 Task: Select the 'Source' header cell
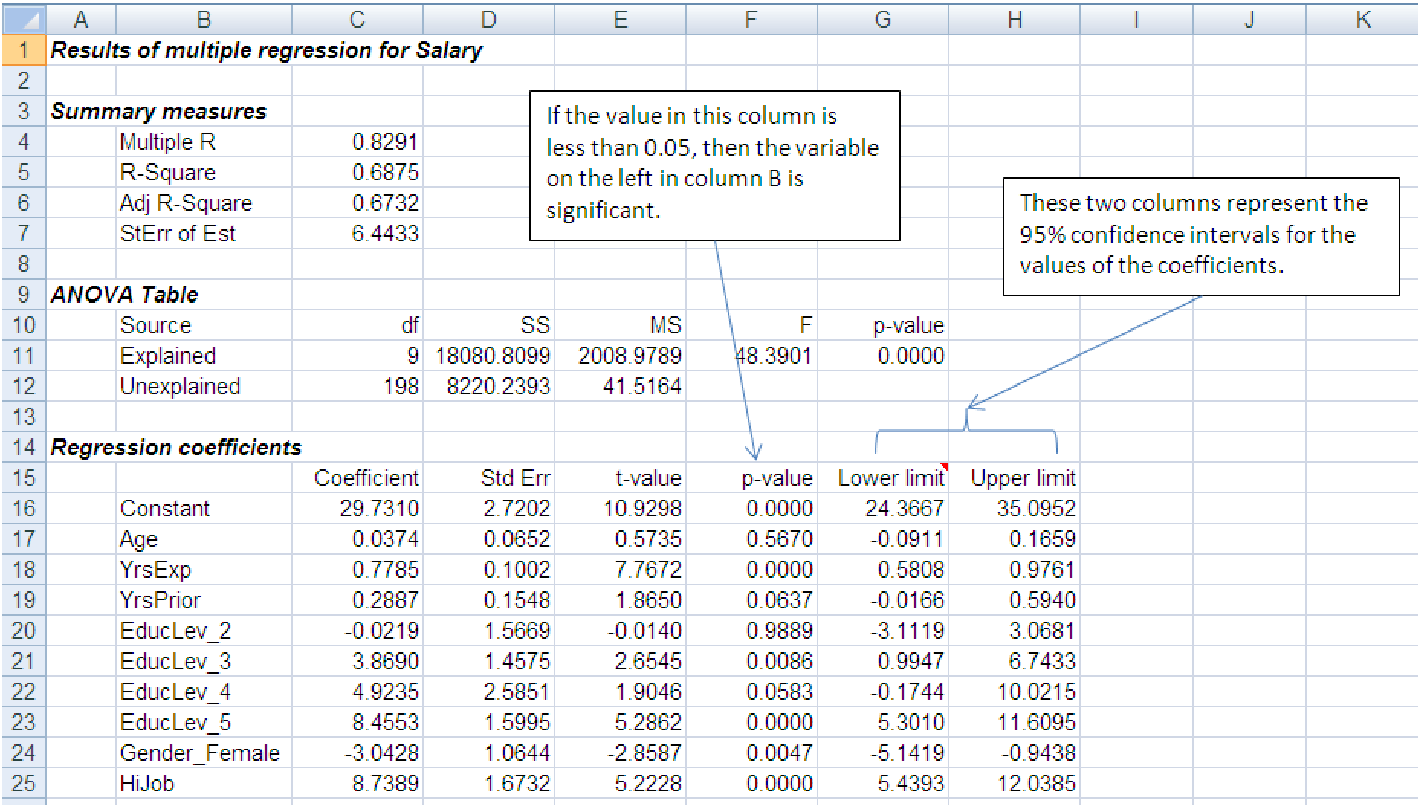click(x=204, y=325)
